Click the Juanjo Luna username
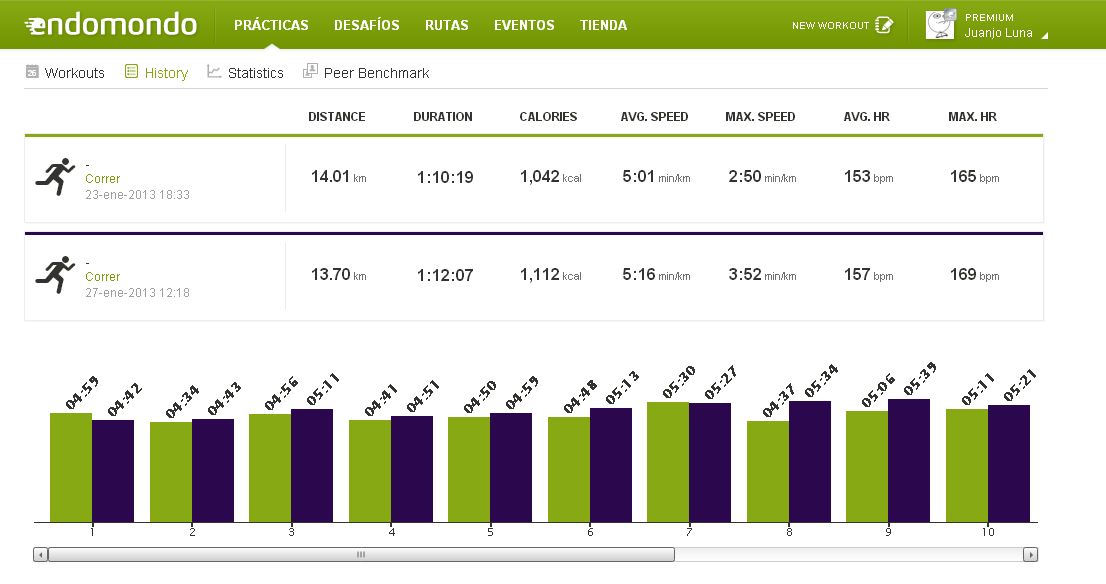The image size is (1106, 584). point(998,32)
